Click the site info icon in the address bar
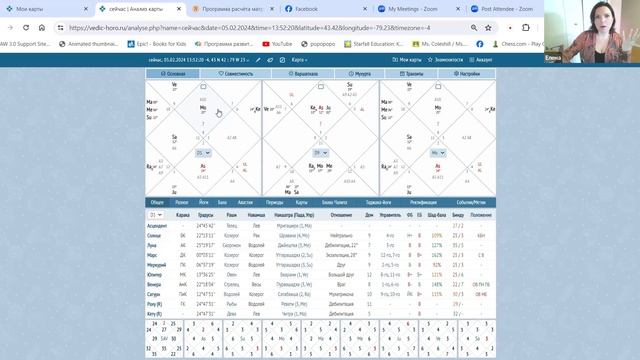 pyautogui.click(x=60, y=28)
